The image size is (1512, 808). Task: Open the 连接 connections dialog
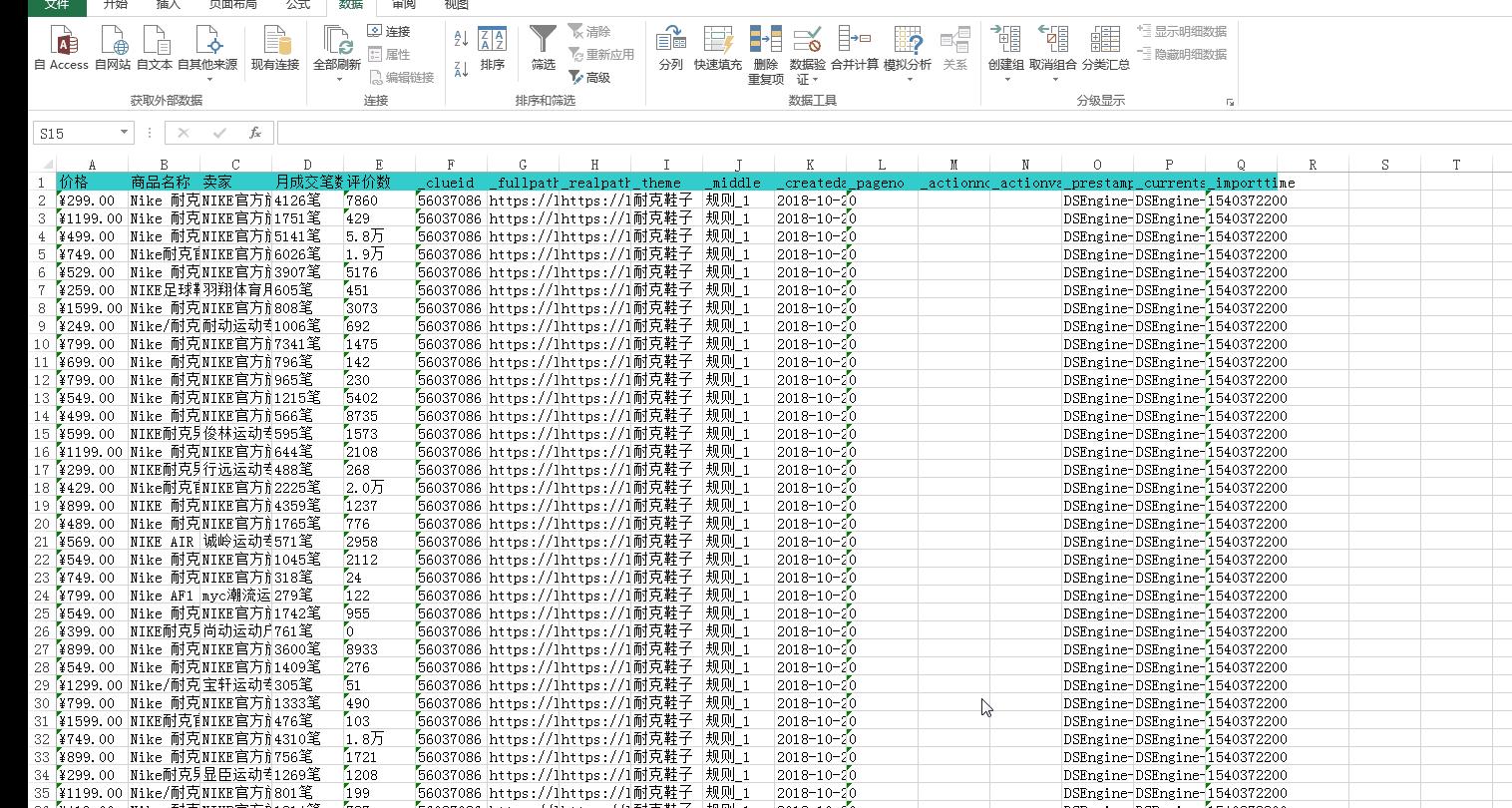(389, 32)
